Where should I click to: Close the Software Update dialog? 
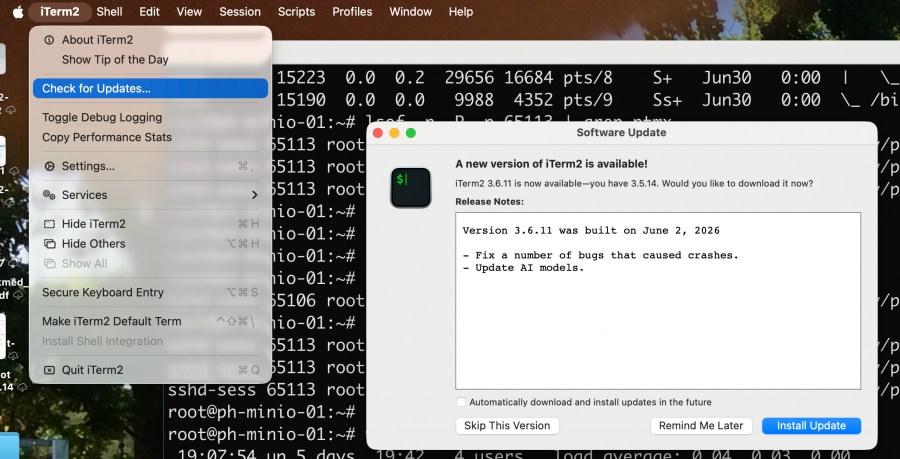coord(378,133)
